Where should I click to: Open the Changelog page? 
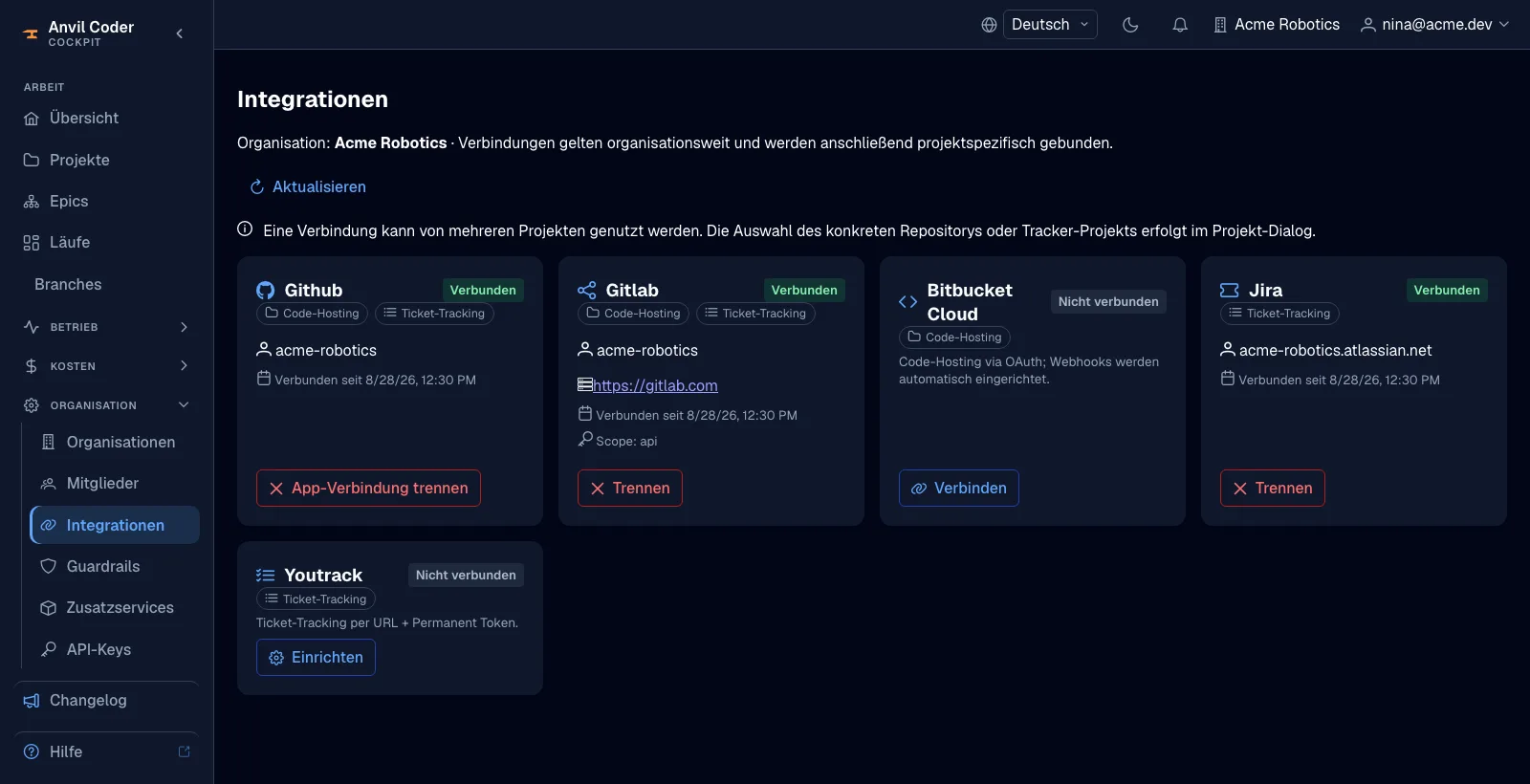point(107,701)
